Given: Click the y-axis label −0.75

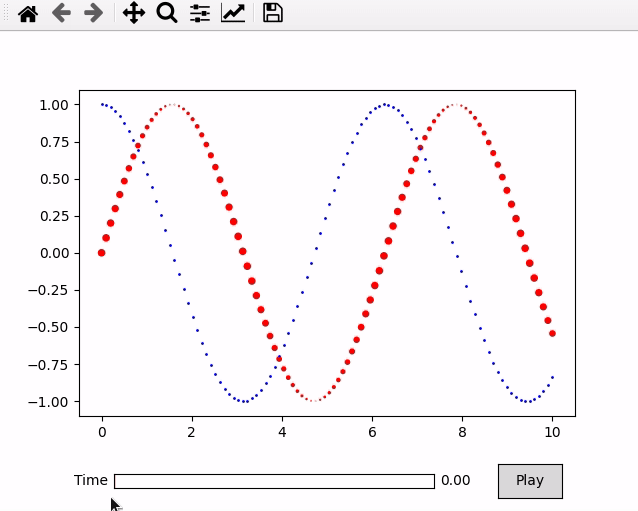Looking at the screenshot, I should click(x=48, y=365).
